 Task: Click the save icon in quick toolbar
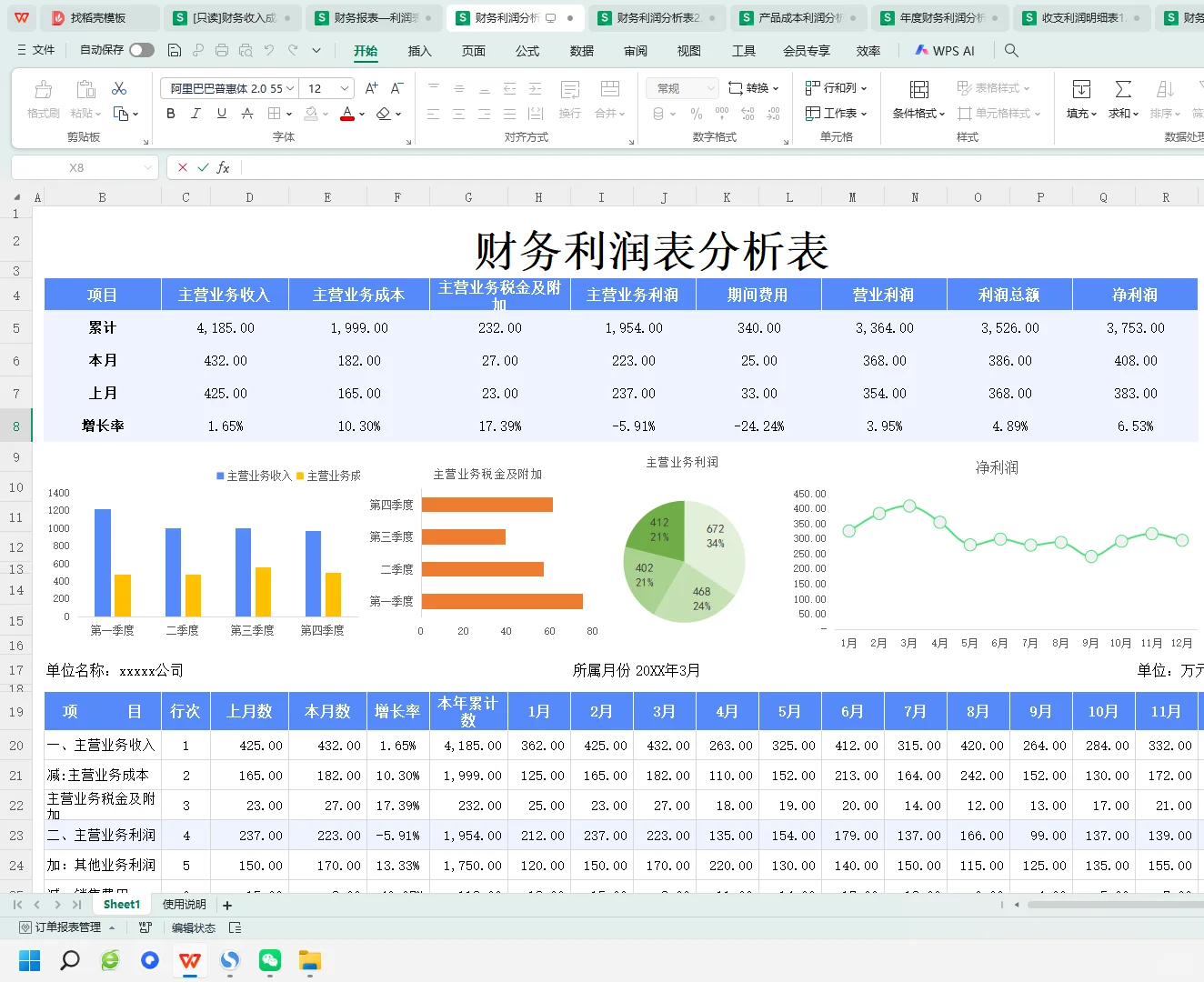[176, 50]
